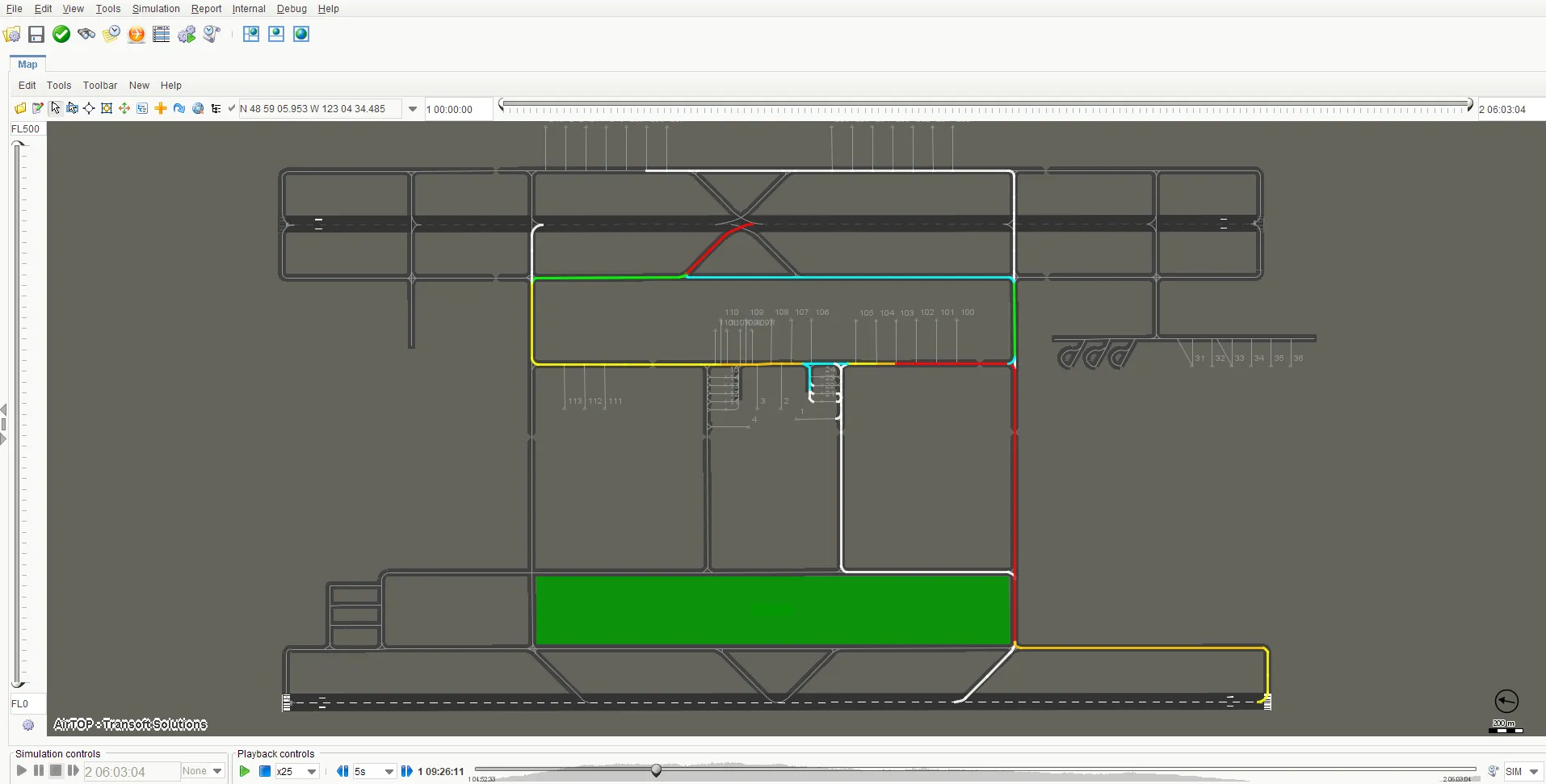Screen dimensions: 1546x784
Task: Click the coordinates field N 48 59
Action: coord(320,109)
